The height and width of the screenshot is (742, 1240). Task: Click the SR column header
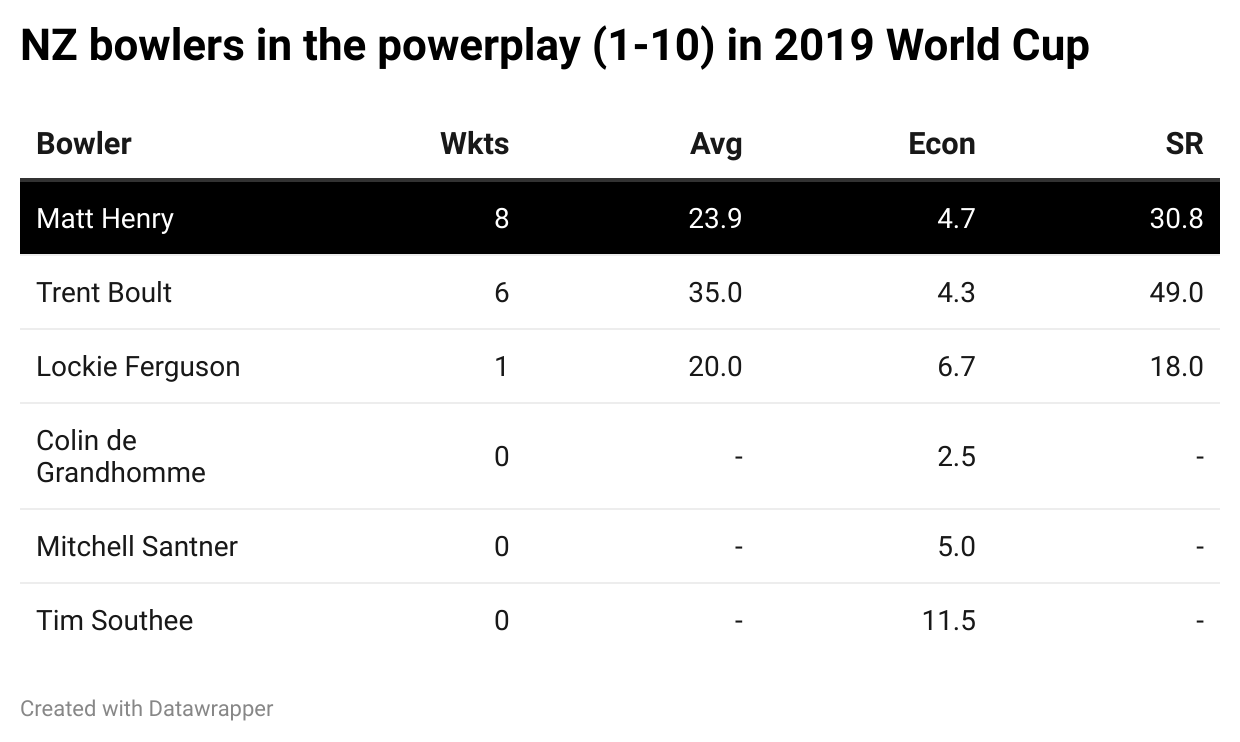[1184, 144]
